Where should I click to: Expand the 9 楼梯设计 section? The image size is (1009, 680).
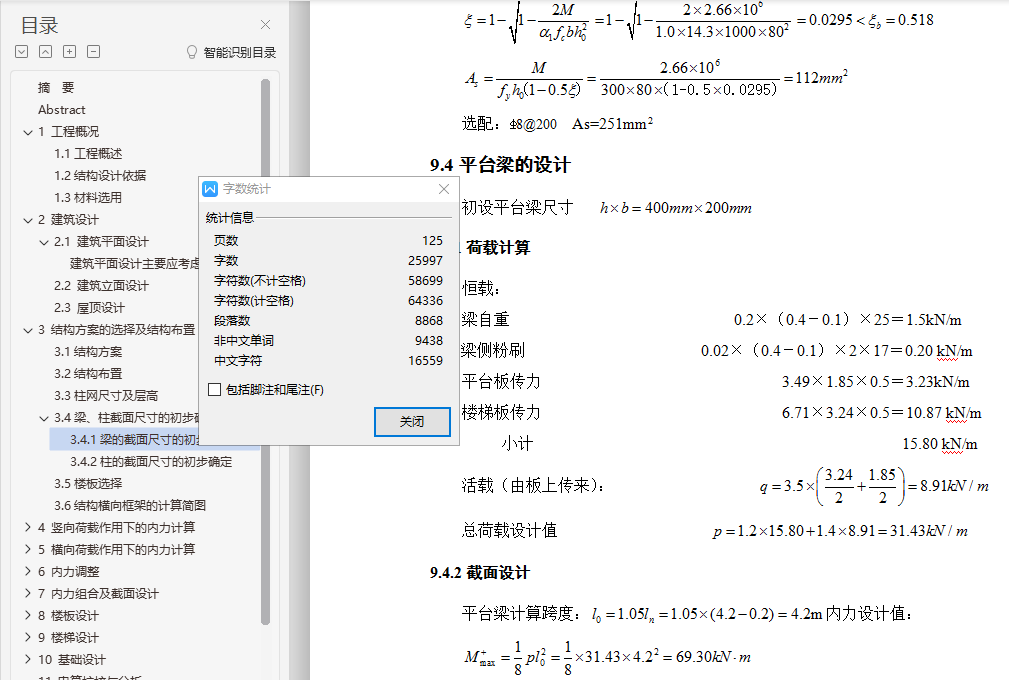(x=28, y=638)
